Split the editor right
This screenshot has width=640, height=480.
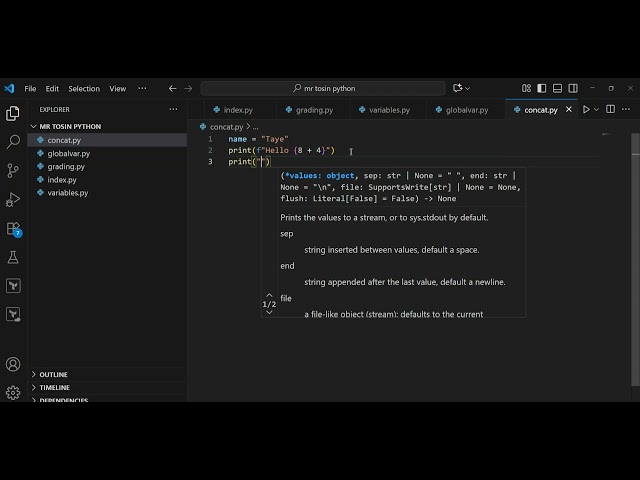(x=611, y=109)
